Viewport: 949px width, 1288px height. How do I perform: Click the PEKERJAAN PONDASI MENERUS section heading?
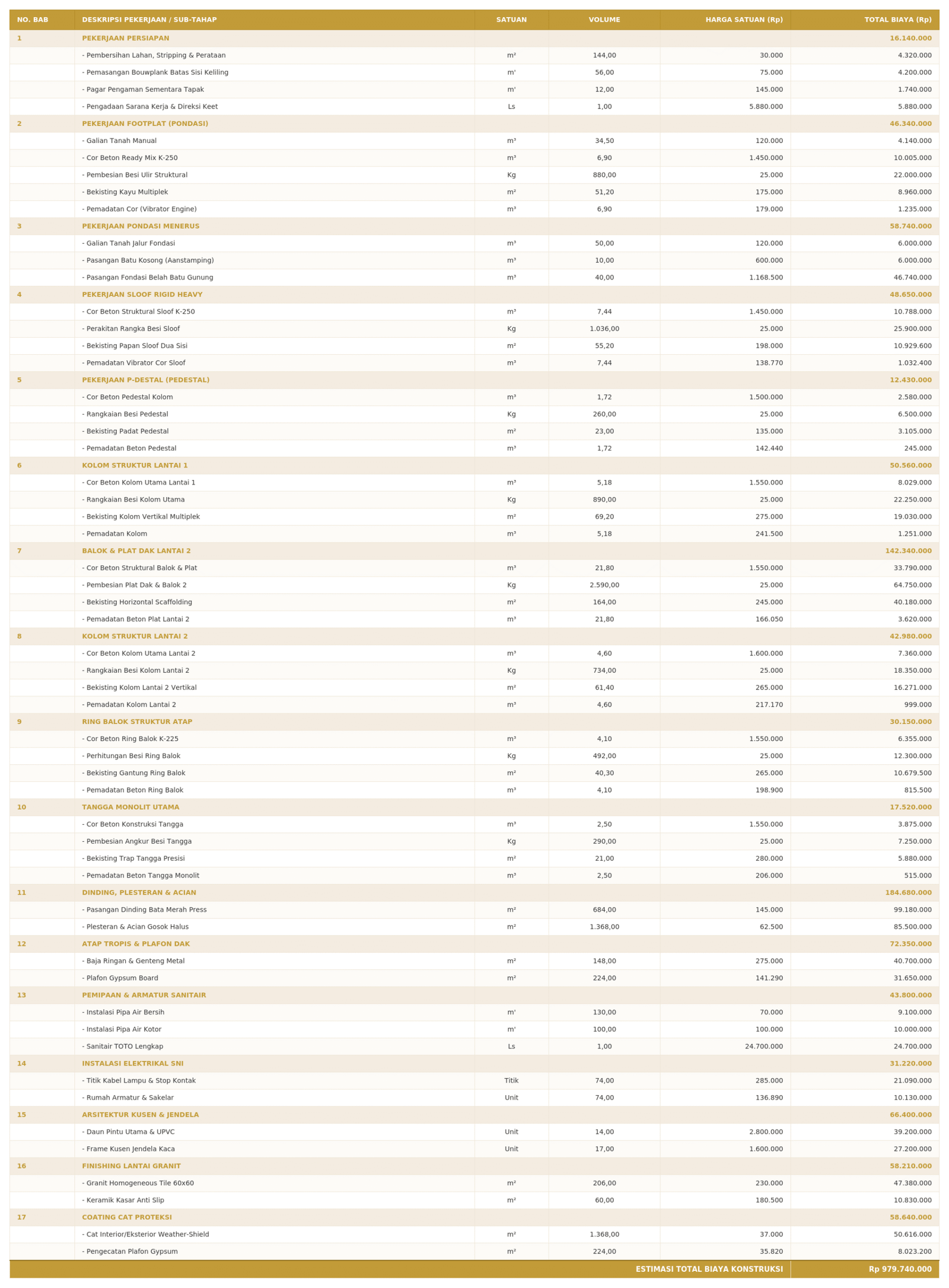click(141, 226)
